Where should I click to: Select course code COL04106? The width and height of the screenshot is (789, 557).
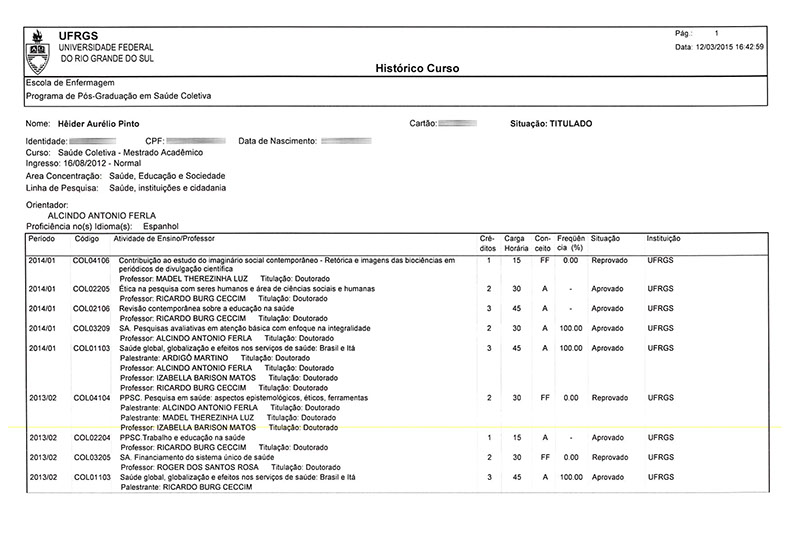91,260
